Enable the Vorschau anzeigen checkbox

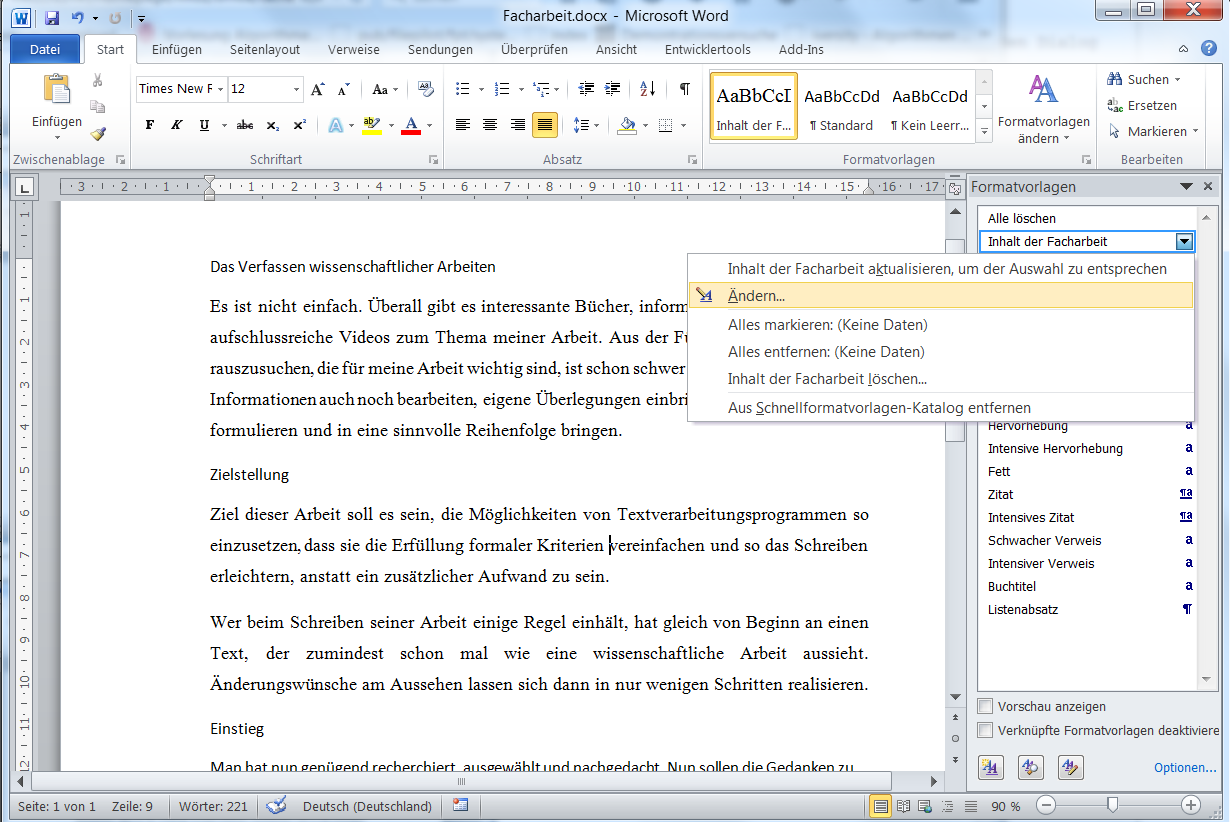(x=986, y=706)
